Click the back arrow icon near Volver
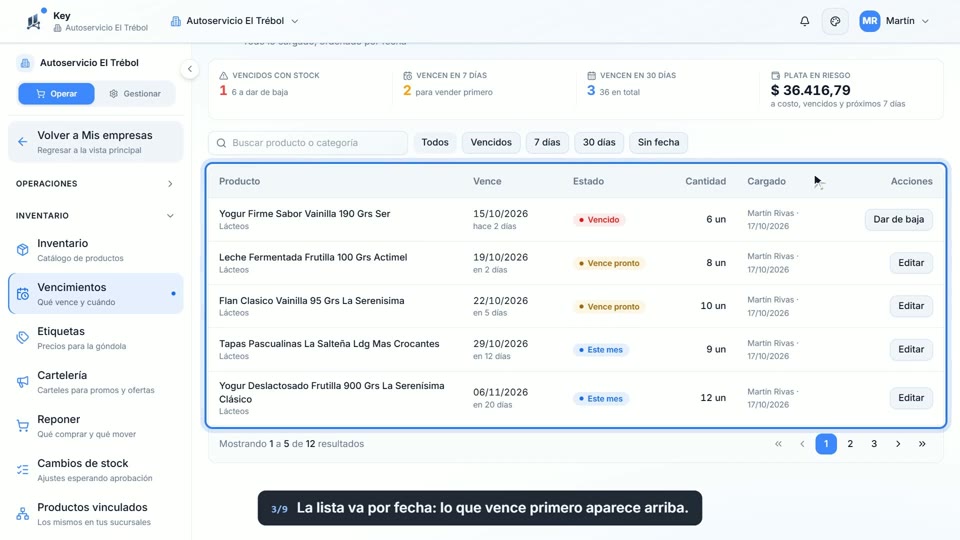Screen dimensions: 960x540 tap(23, 142)
